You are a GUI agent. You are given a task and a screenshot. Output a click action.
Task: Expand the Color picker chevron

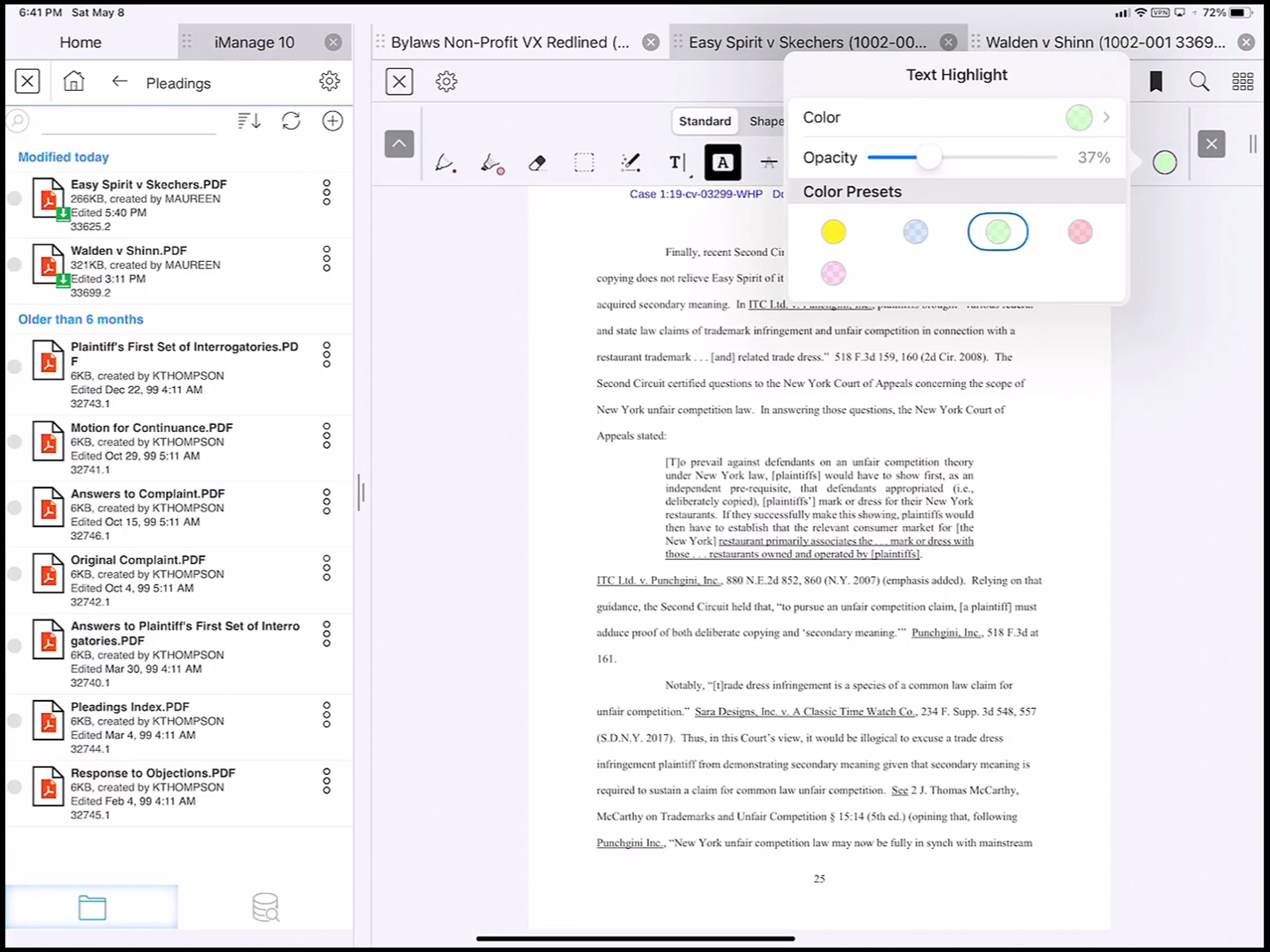tap(1106, 117)
